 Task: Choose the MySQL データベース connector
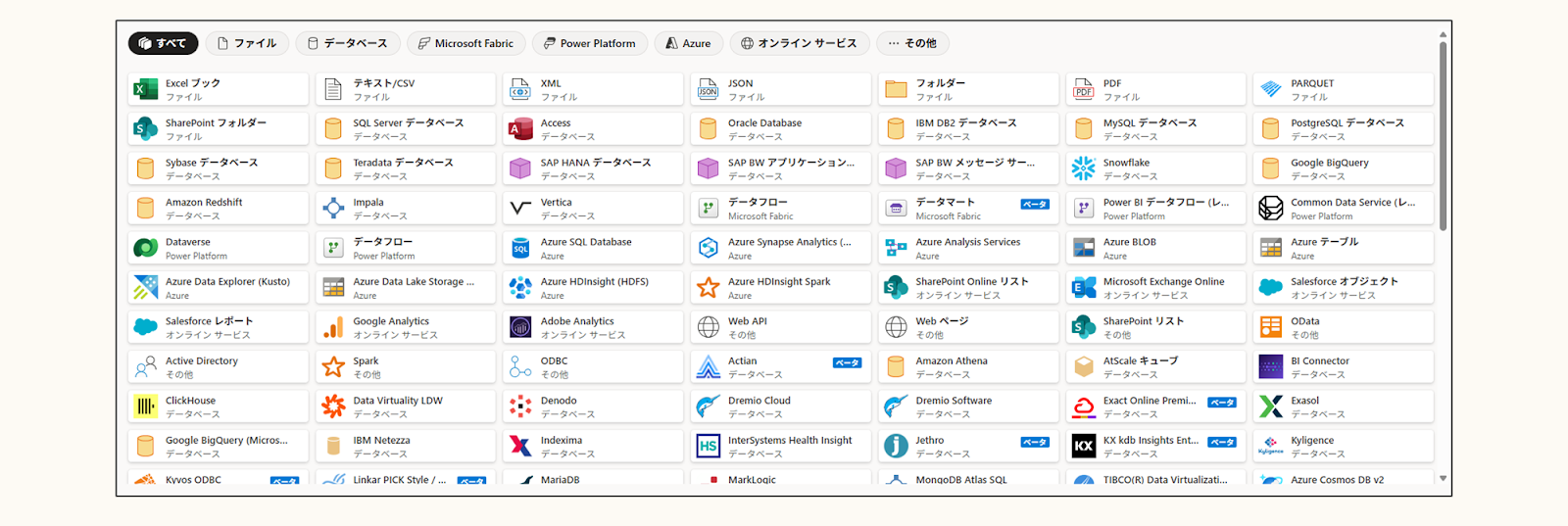(1155, 129)
